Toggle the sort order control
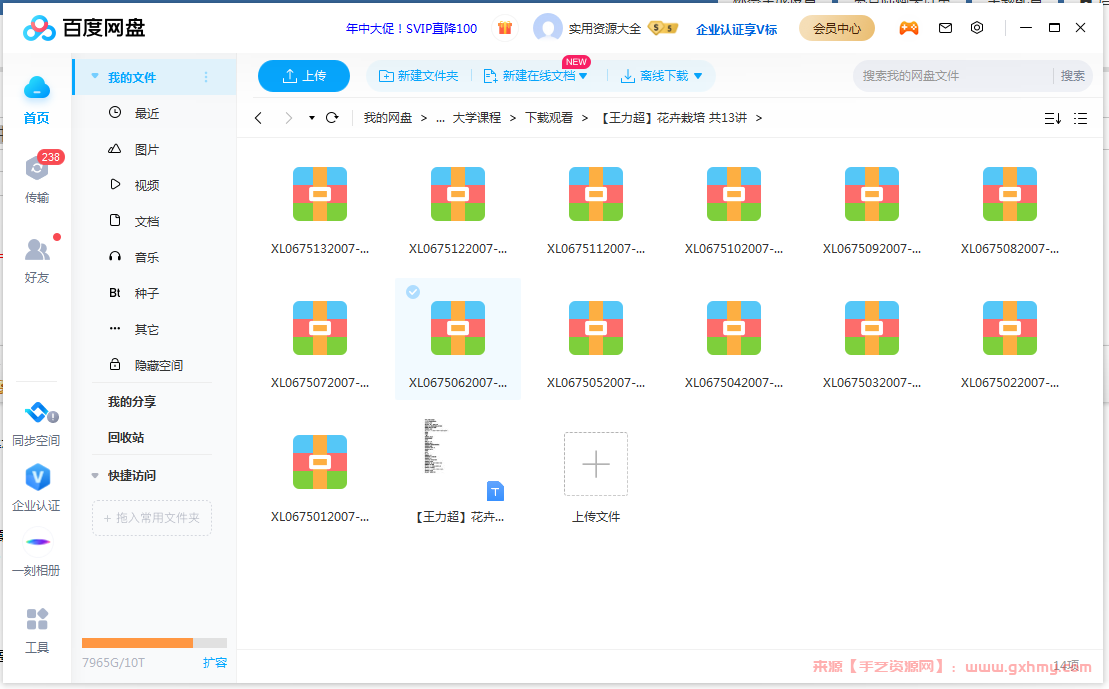Screen dimensions: 1109x689 pos(1051,118)
